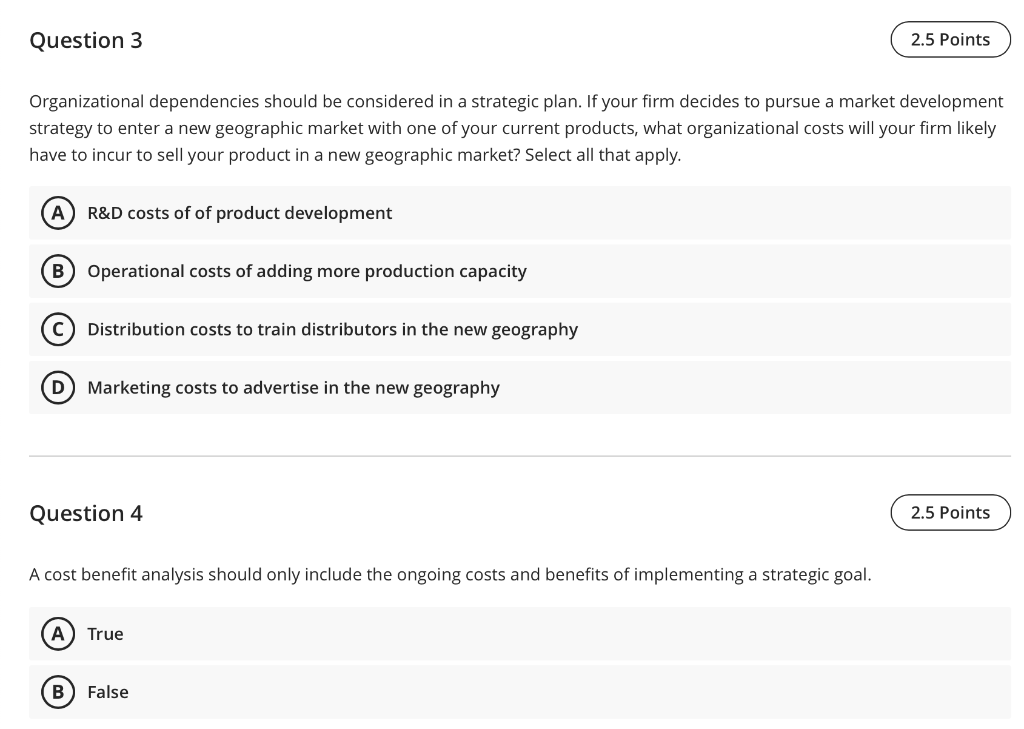Choose True radio circle in Question 4

pos(57,634)
